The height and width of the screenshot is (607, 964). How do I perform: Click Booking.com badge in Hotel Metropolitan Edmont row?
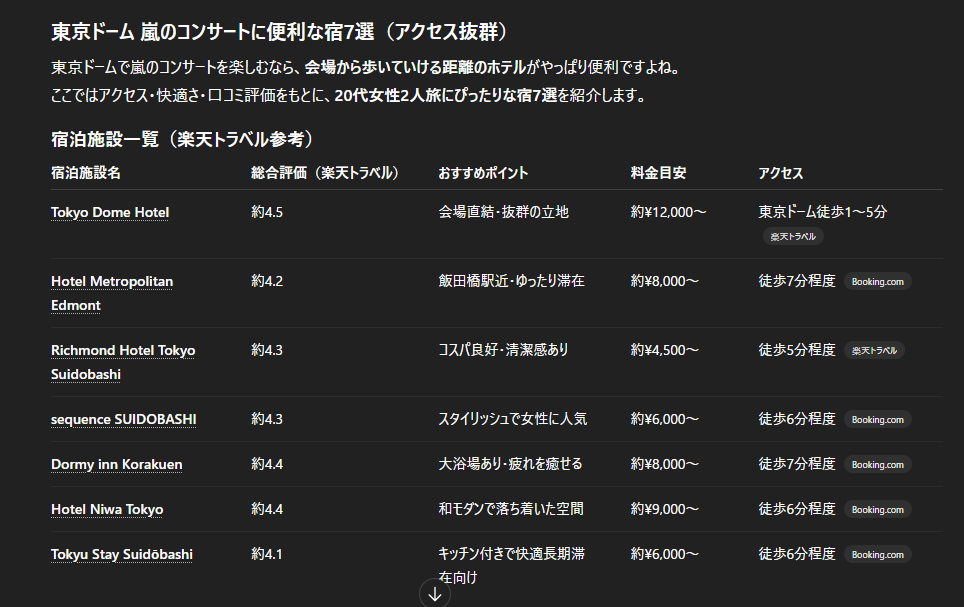pyautogui.click(x=877, y=282)
